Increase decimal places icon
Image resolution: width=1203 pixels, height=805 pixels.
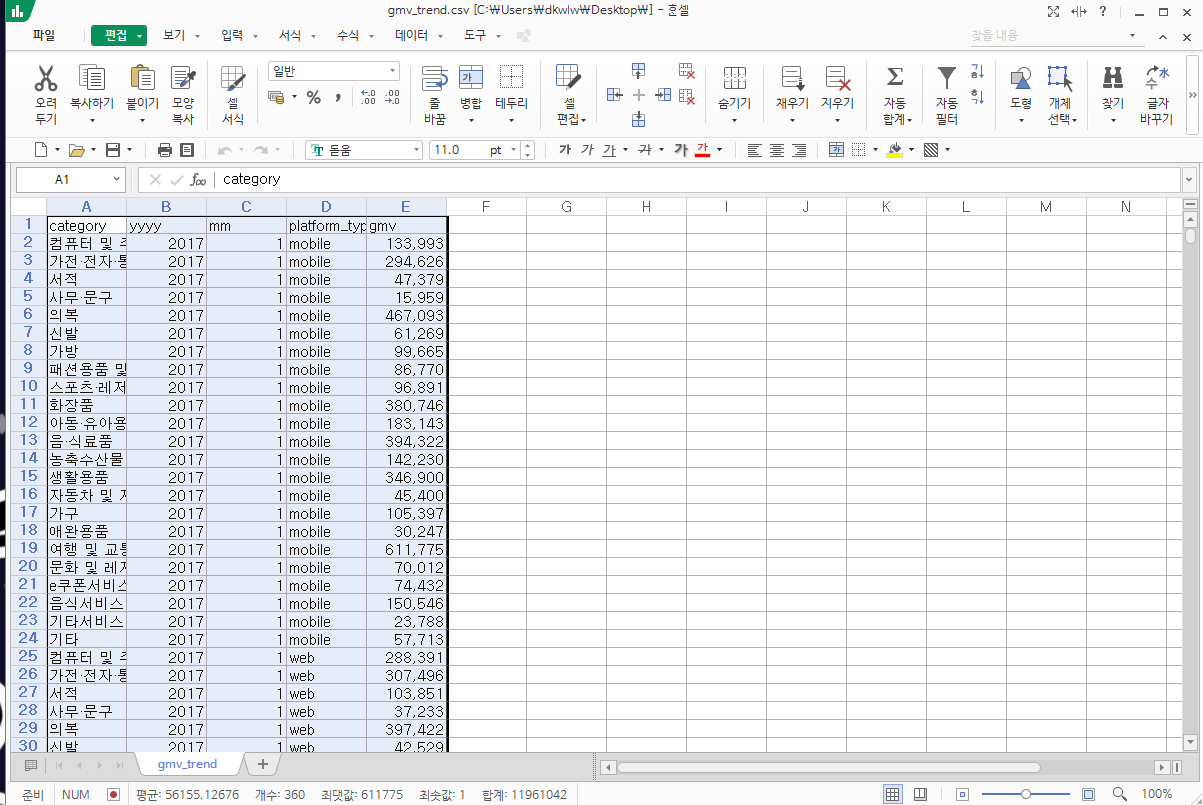coord(367,97)
